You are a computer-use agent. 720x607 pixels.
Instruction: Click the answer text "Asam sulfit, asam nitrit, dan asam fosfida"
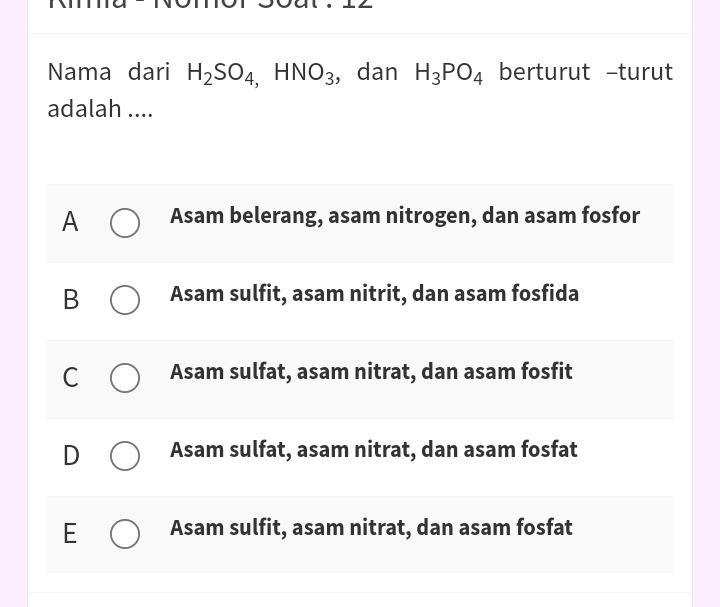[374, 294]
